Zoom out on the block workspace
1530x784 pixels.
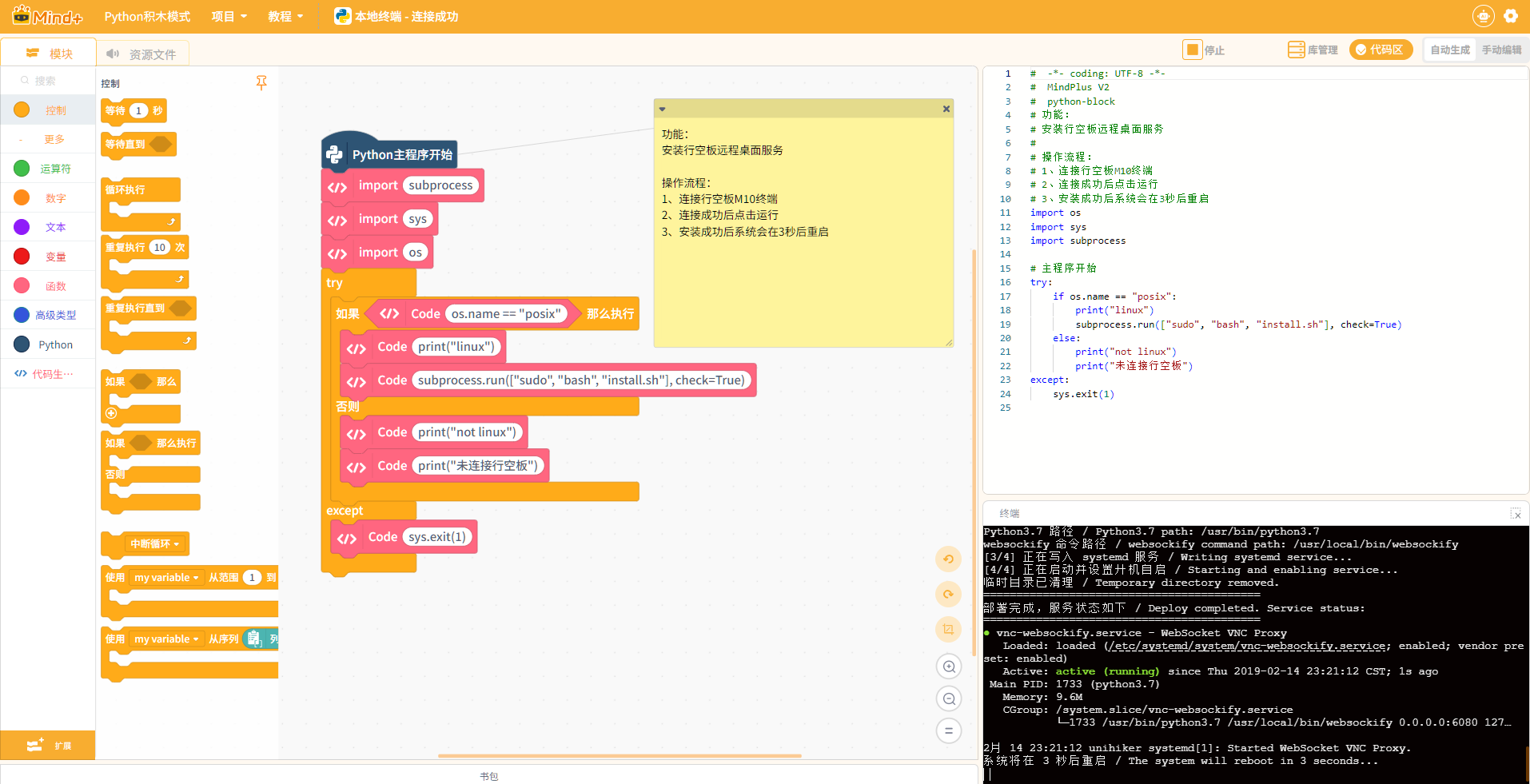point(949,699)
